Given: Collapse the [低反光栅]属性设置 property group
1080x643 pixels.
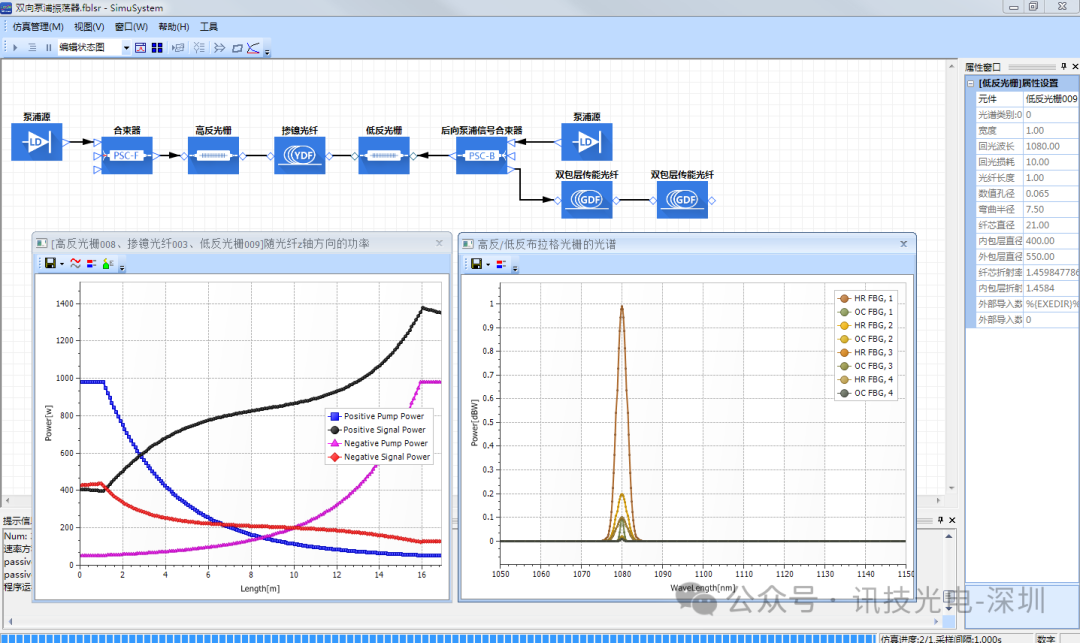Looking at the screenshot, I should [970, 83].
